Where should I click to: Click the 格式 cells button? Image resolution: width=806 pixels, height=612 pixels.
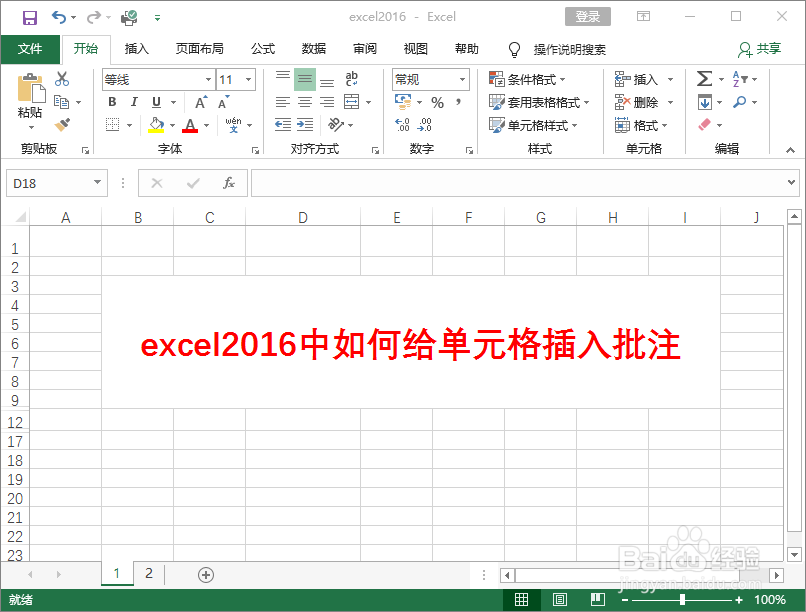641,125
